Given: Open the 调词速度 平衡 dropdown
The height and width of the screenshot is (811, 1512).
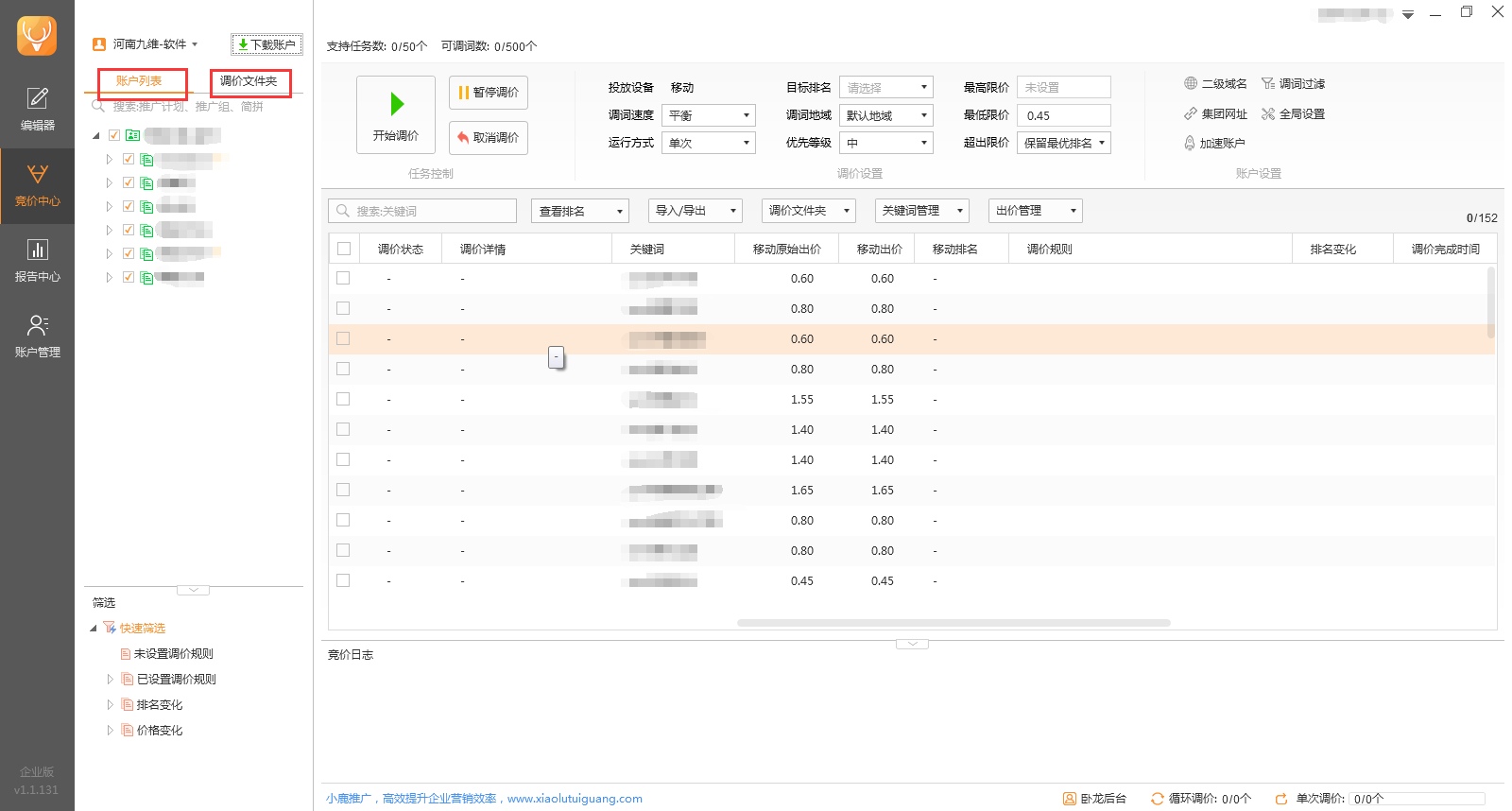Looking at the screenshot, I should pos(709,115).
